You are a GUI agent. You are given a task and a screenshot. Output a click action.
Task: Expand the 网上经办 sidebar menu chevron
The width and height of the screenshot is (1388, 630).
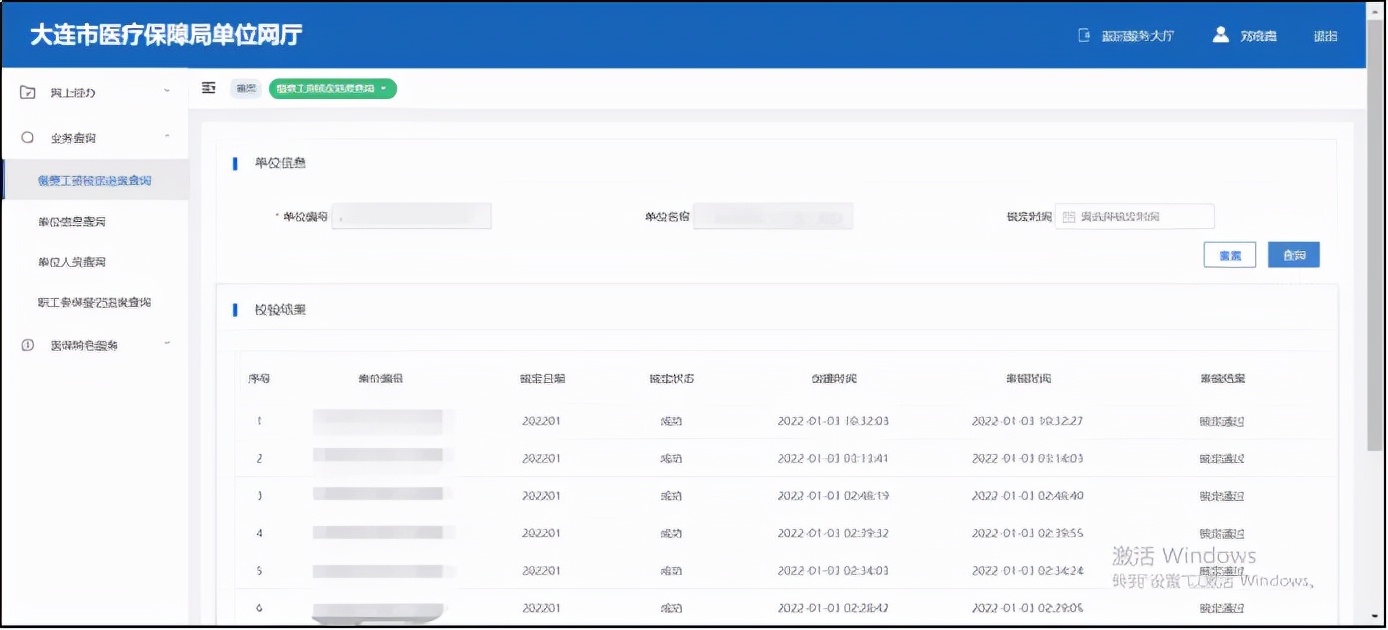[167, 92]
